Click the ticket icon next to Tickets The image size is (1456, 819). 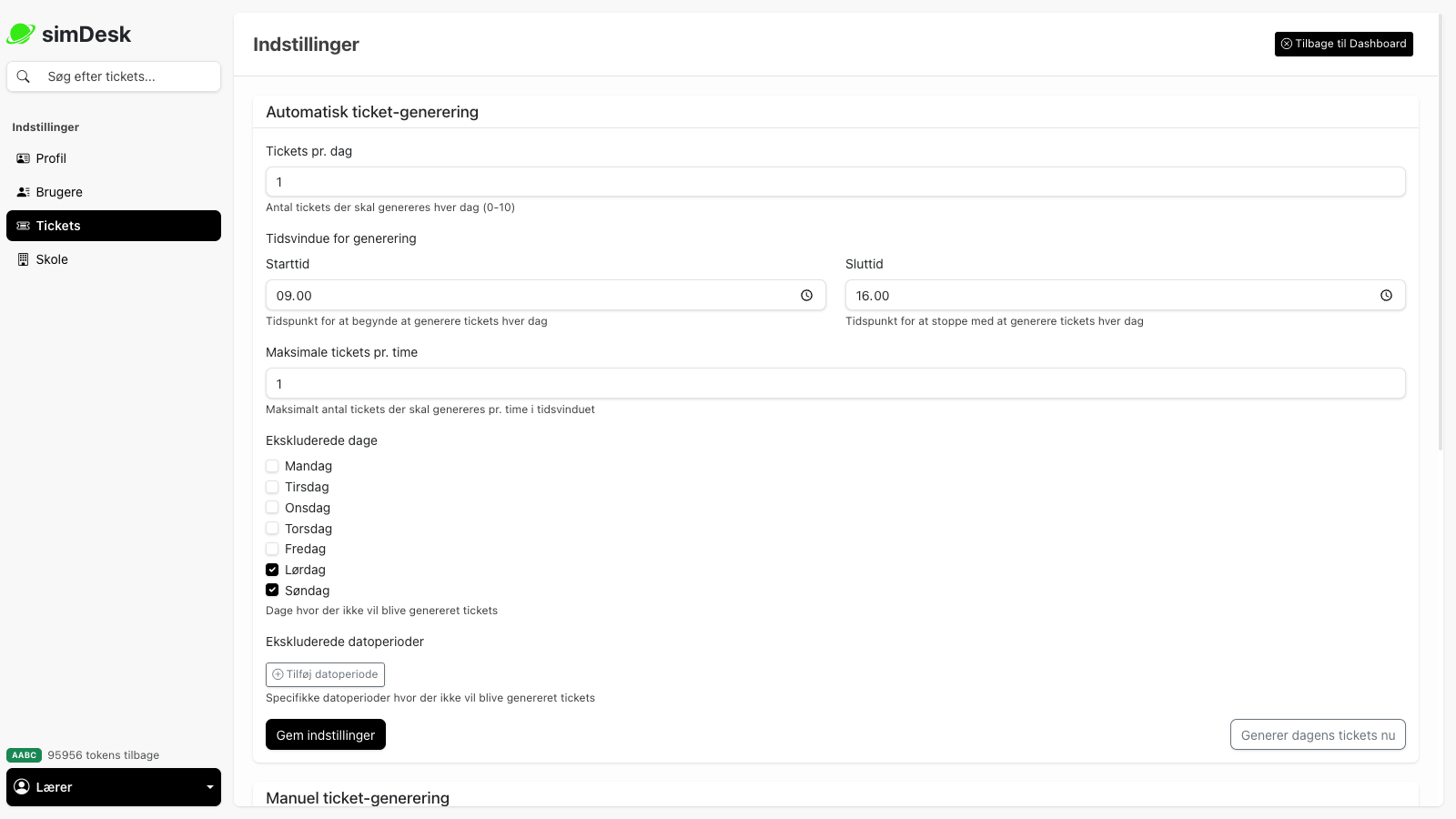22,225
